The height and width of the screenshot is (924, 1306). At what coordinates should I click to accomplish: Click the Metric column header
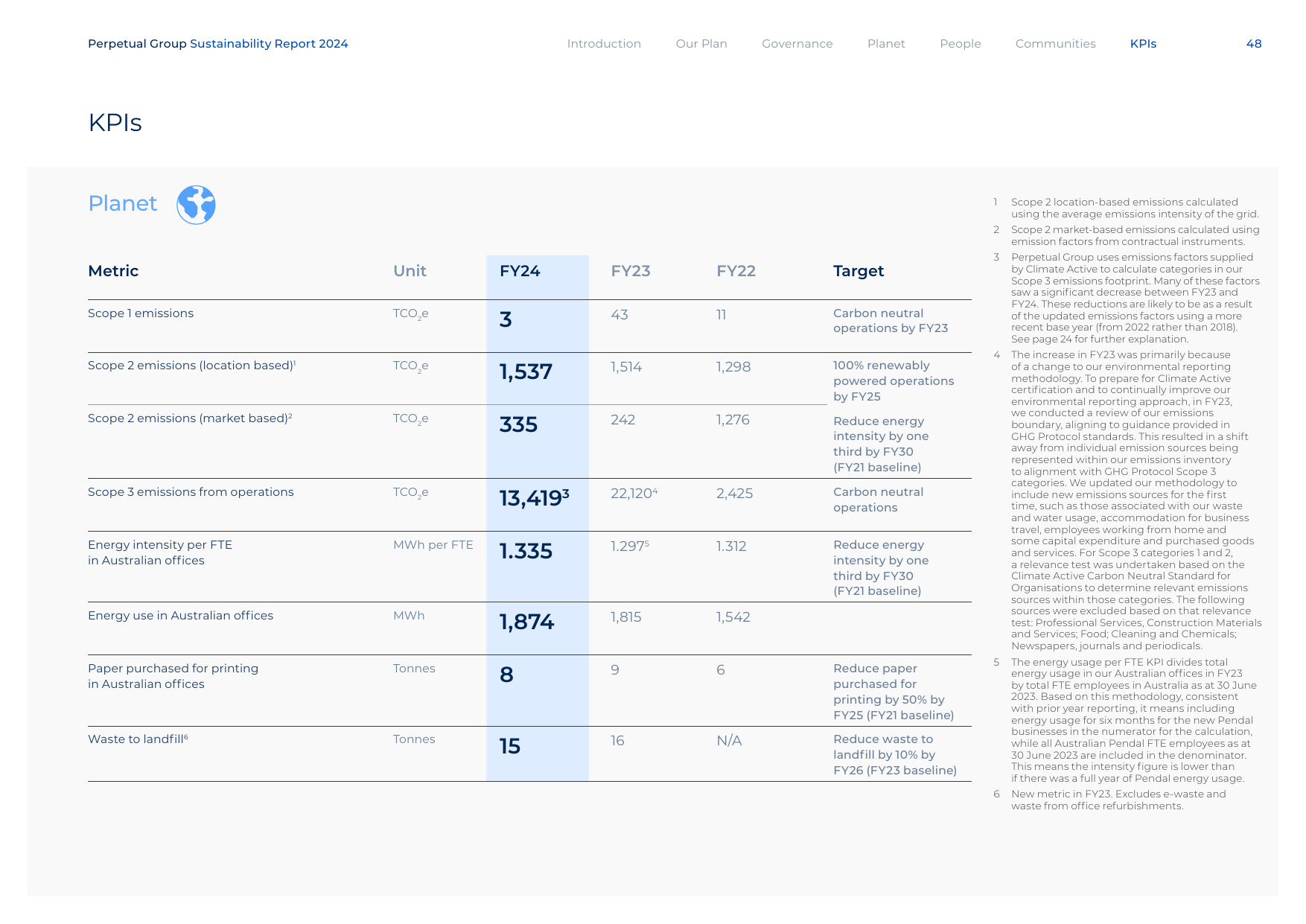pyautogui.click(x=113, y=271)
